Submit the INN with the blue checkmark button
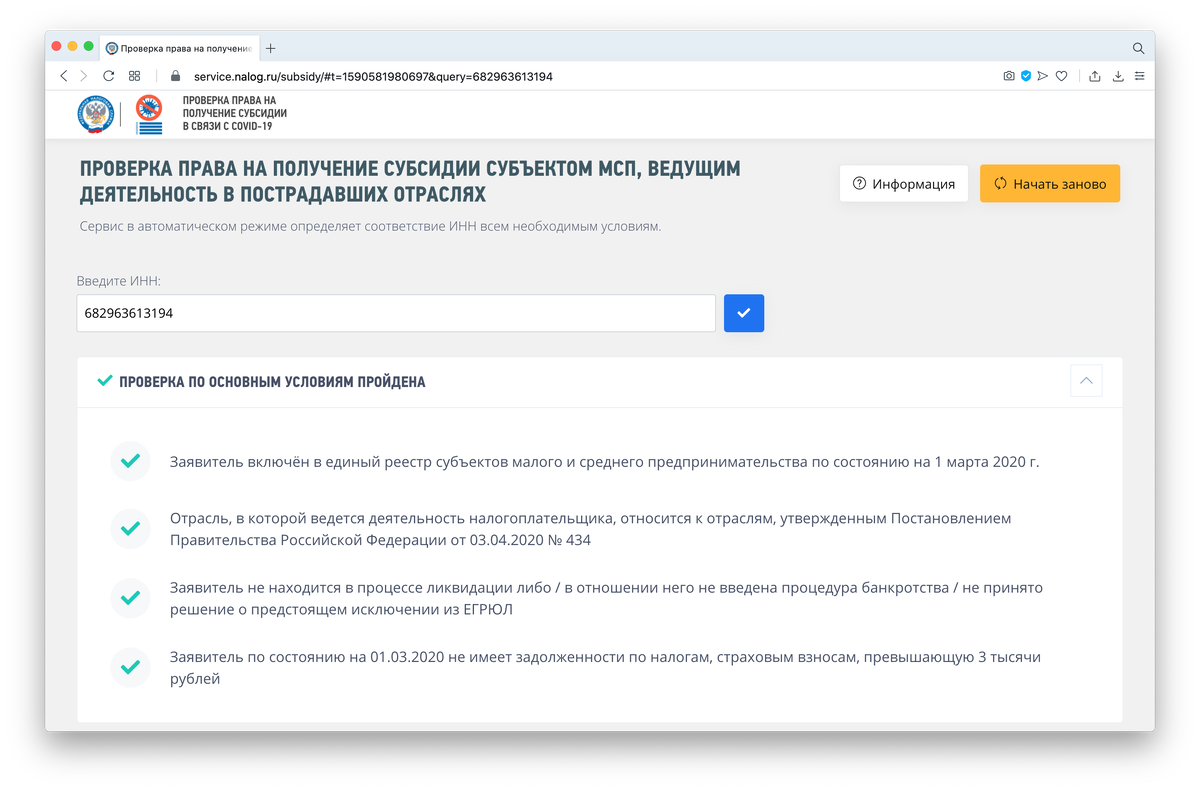Image resolution: width=1200 pixels, height=791 pixels. [x=743, y=313]
